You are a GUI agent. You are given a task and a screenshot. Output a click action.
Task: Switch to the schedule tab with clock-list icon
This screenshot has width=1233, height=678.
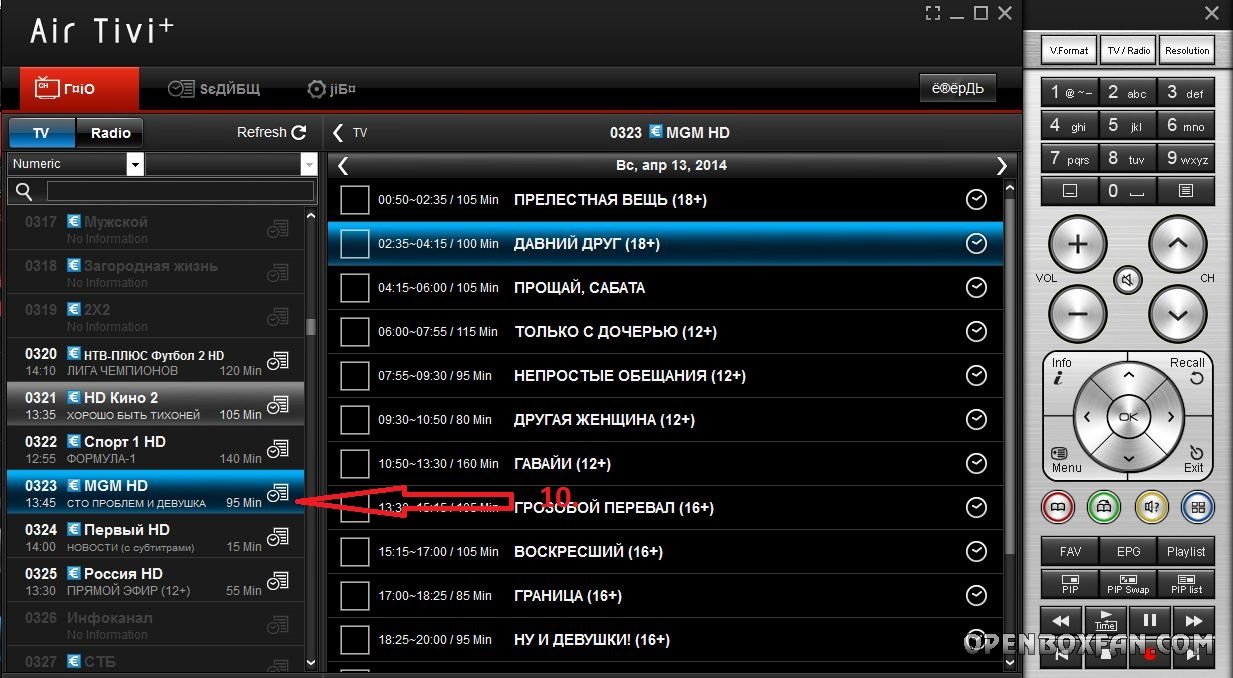tap(214, 89)
